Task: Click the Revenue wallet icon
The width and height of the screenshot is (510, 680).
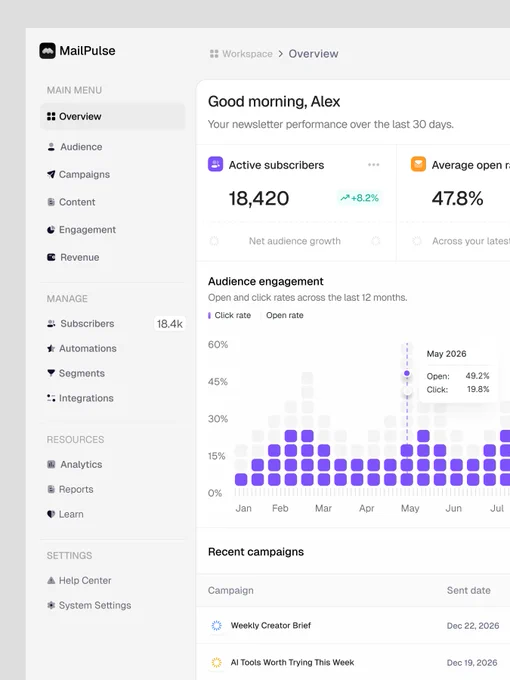Action: point(51,257)
